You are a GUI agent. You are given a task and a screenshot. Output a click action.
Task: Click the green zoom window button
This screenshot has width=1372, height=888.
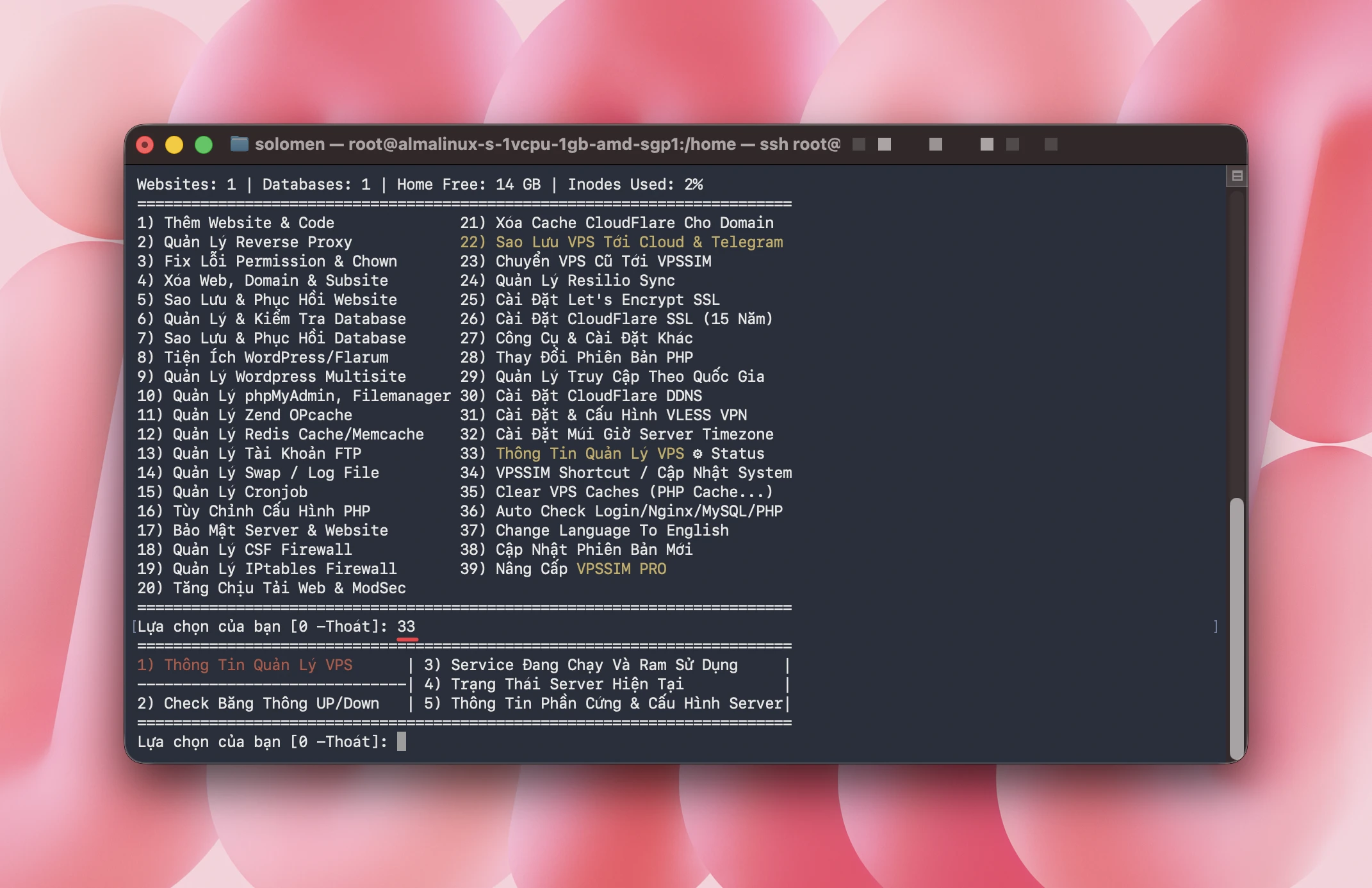click(x=204, y=145)
